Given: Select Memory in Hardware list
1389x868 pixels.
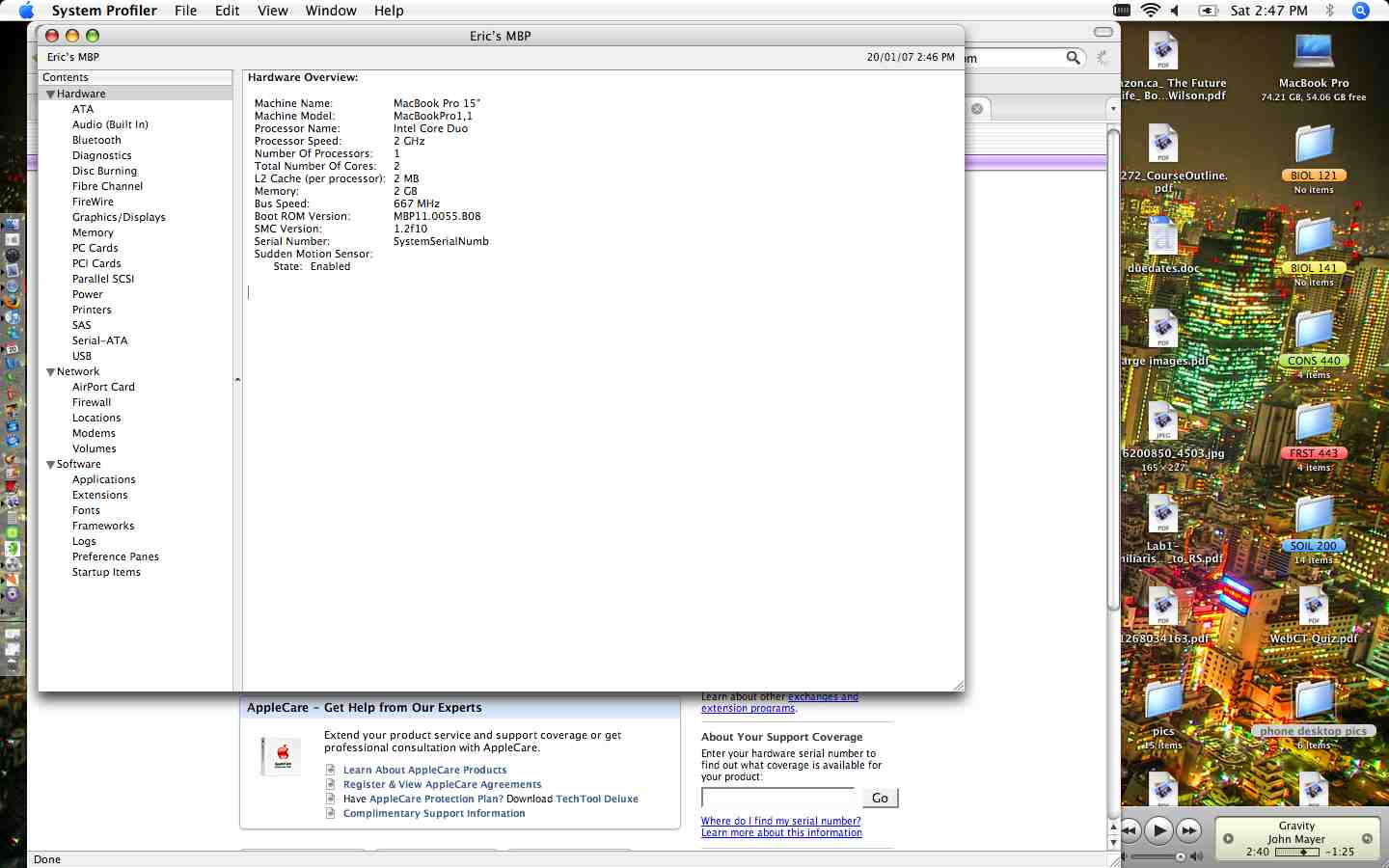Looking at the screenshot, I should tap(93, 232).
